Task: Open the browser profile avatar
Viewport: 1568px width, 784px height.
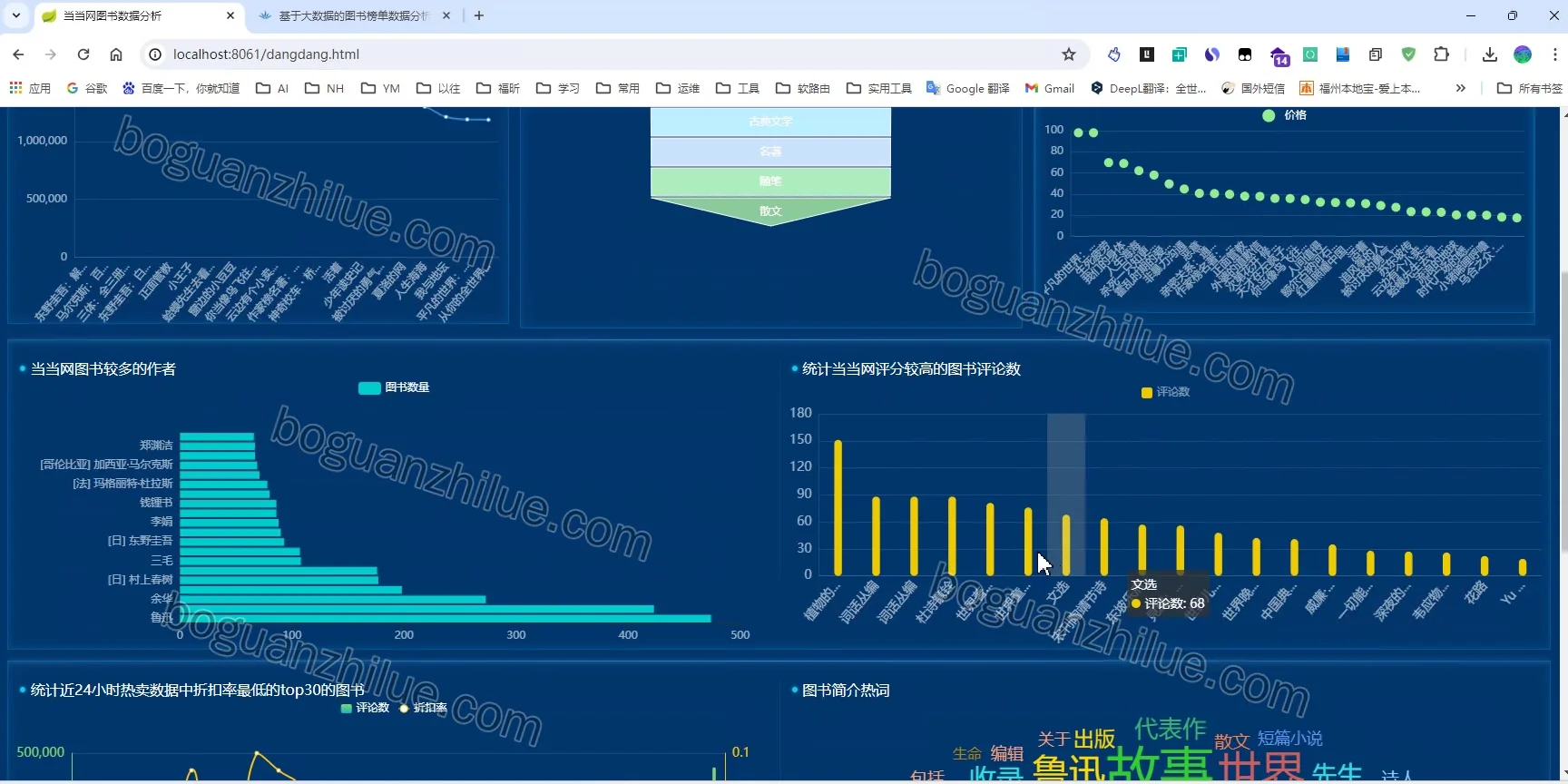Action: click(x=1523, y=54)
